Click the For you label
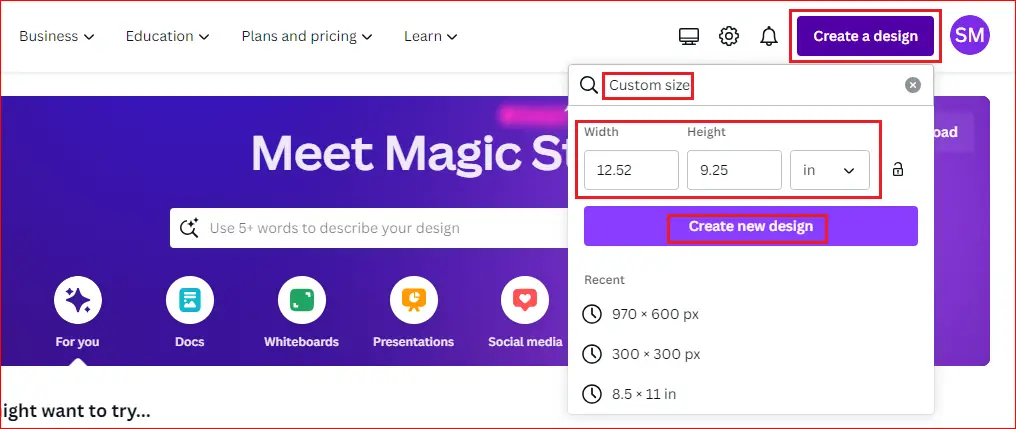Screen dimensions: 1016x429 click(x=78, y=342)
